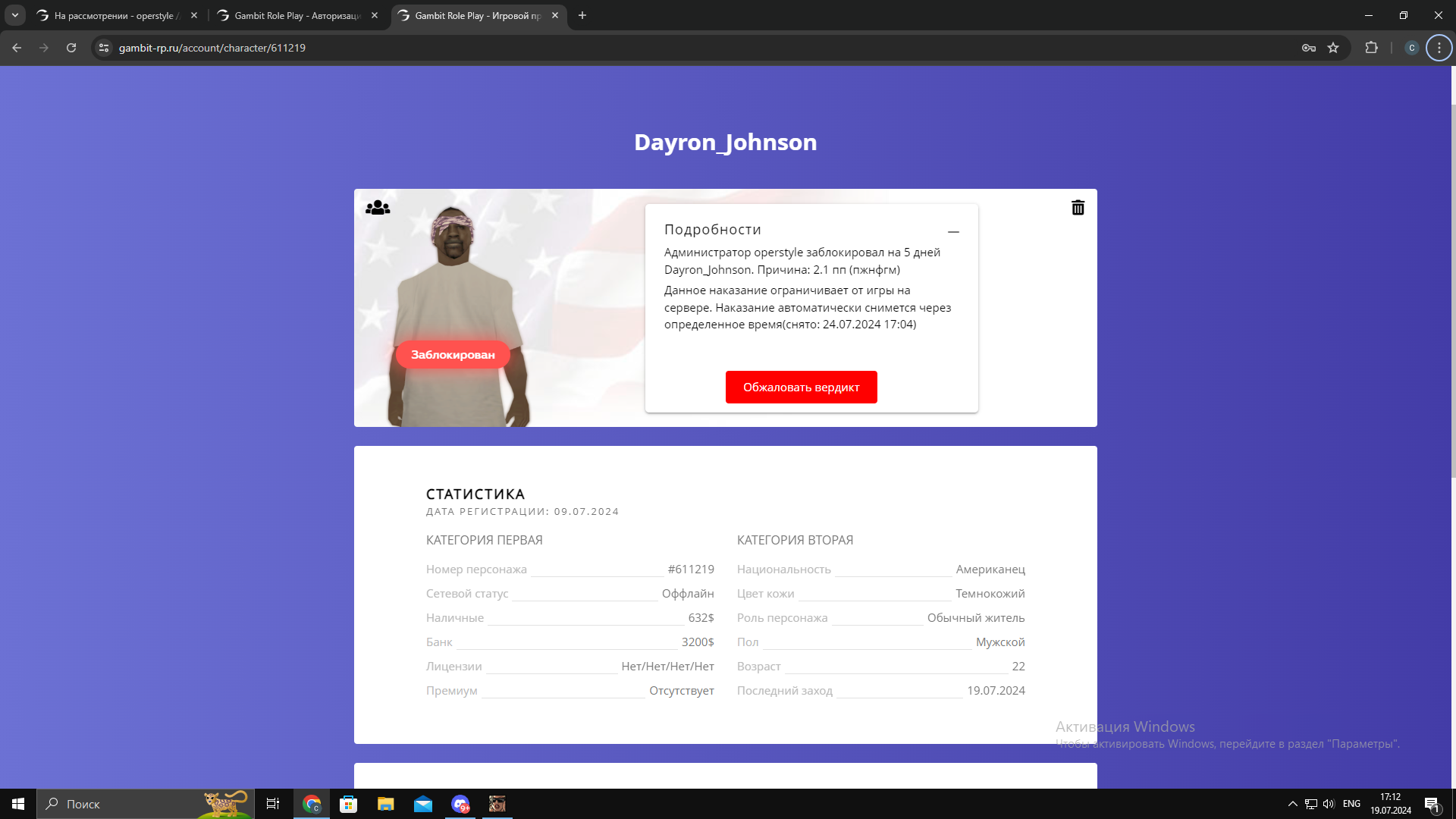Screen dimensions: 1456x819
Task: Open the saved passwords key icon
Action: [1309, 48]
